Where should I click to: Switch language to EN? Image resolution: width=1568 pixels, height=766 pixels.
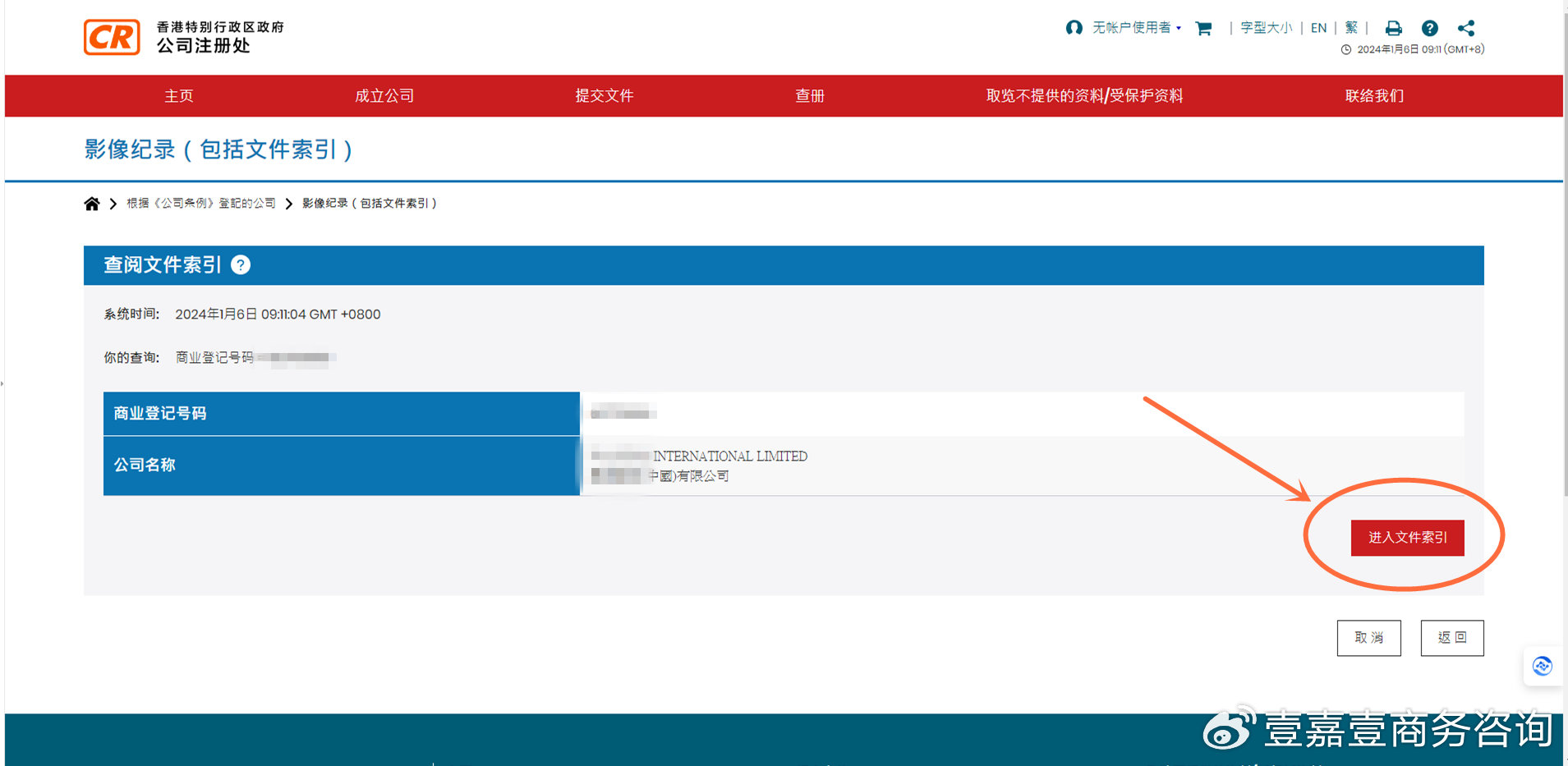coord(1318,28)
